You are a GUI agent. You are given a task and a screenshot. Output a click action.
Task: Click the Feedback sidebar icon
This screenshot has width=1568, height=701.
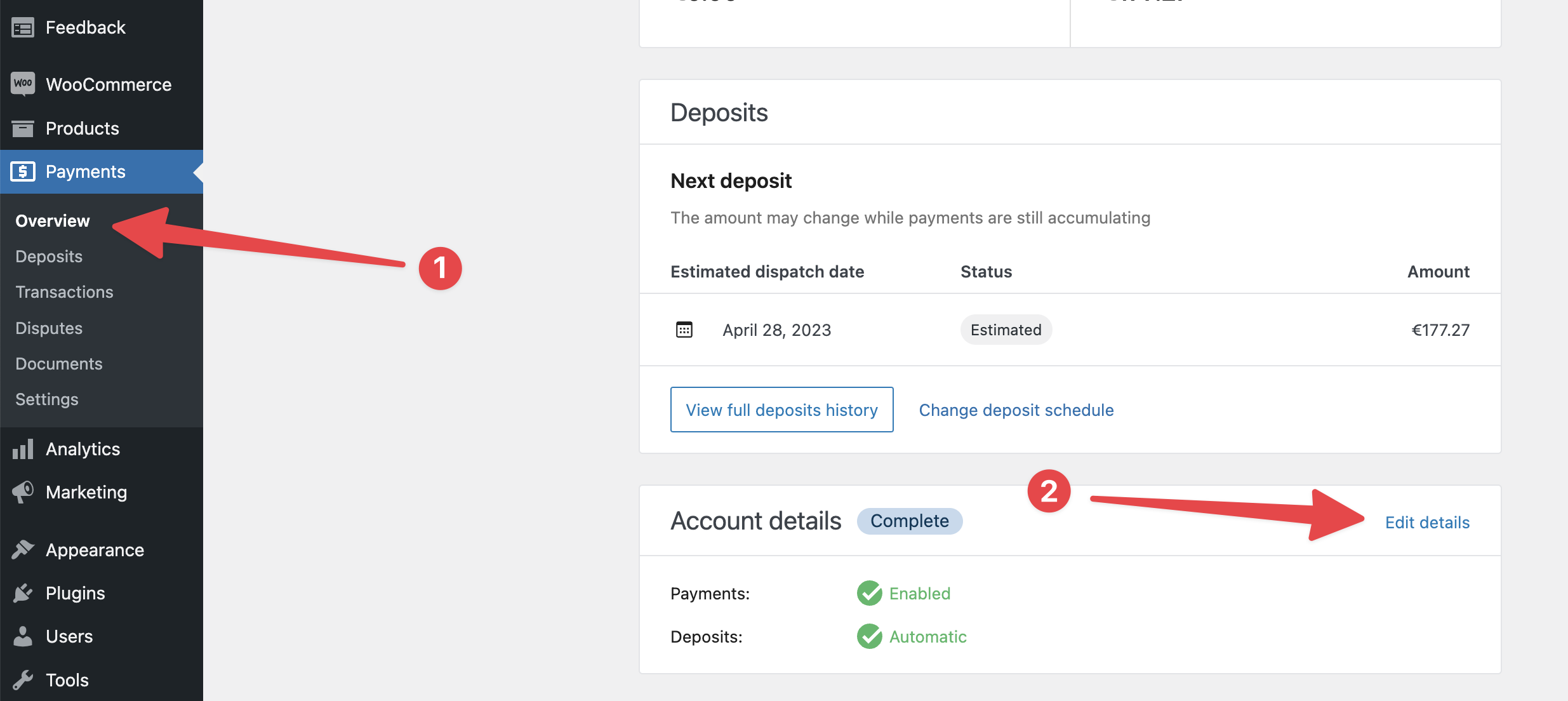click(22, 27)
